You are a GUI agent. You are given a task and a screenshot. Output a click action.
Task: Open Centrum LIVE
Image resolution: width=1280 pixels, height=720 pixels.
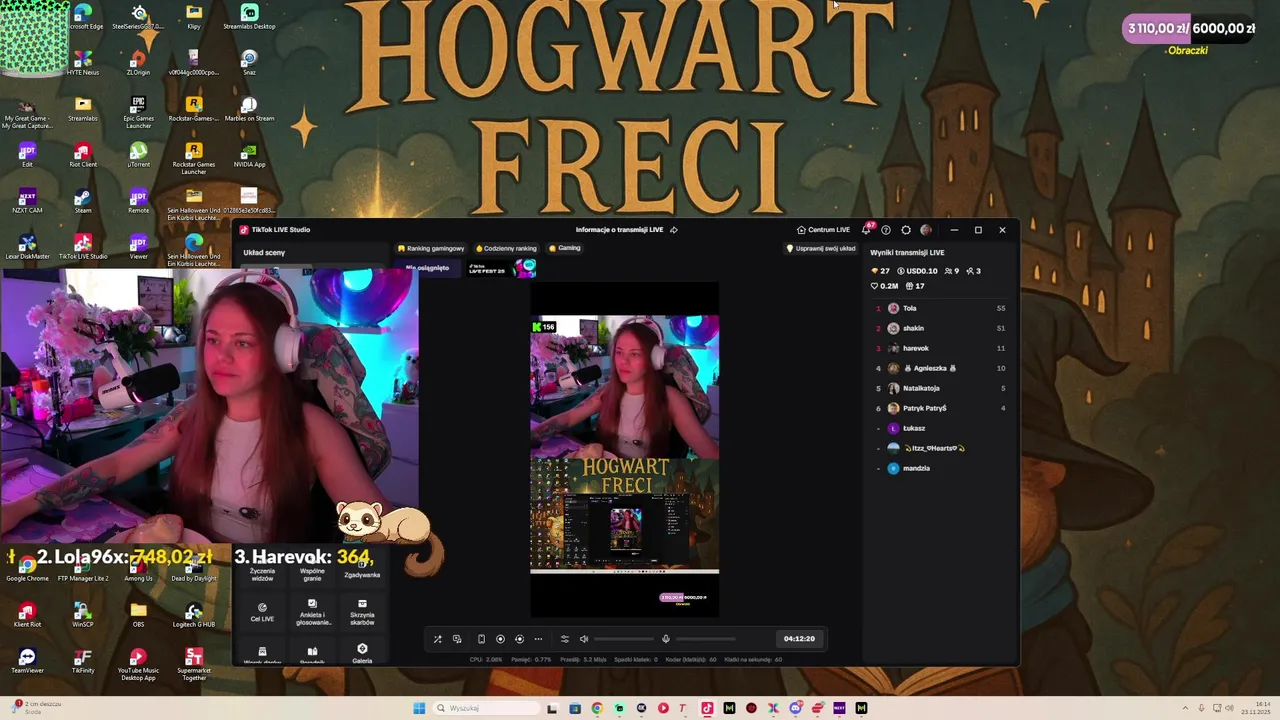pyautogui.click(x=823, y=230)
